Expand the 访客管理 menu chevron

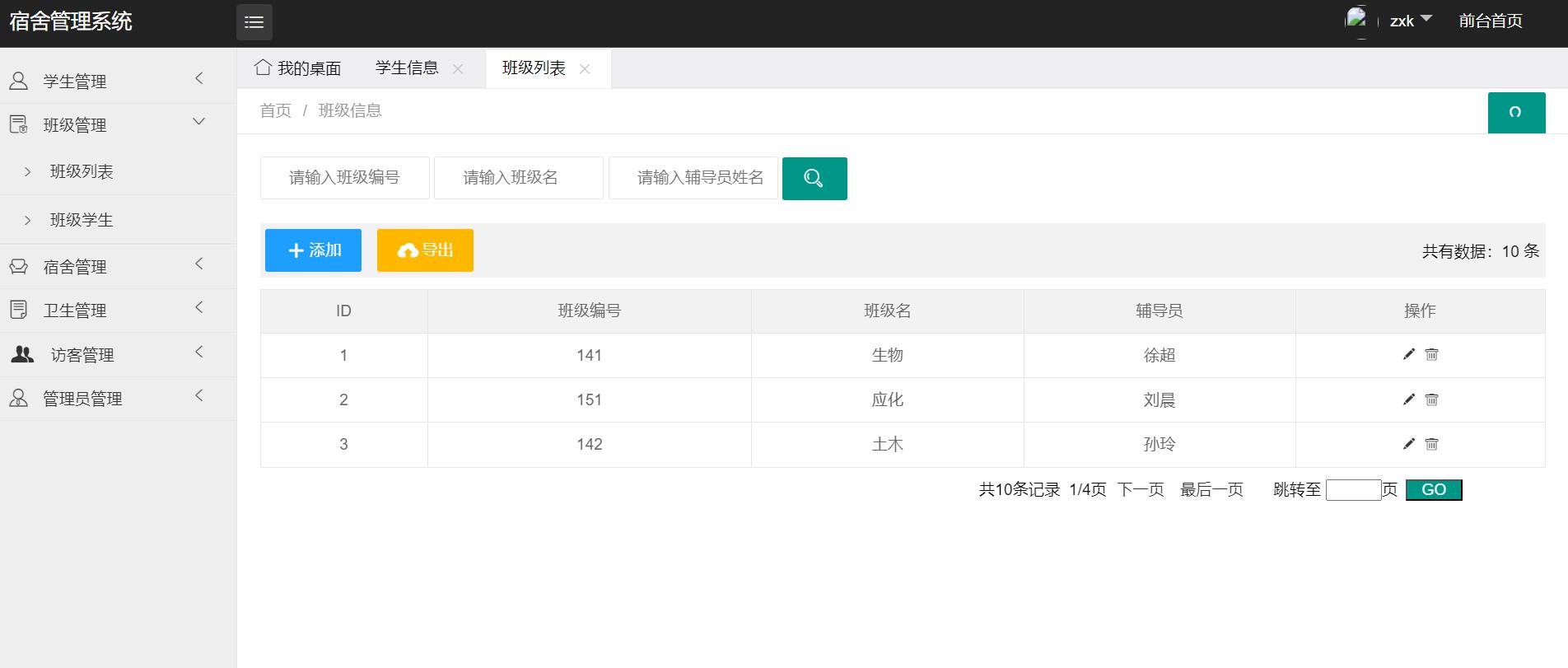tap(198, 352)
